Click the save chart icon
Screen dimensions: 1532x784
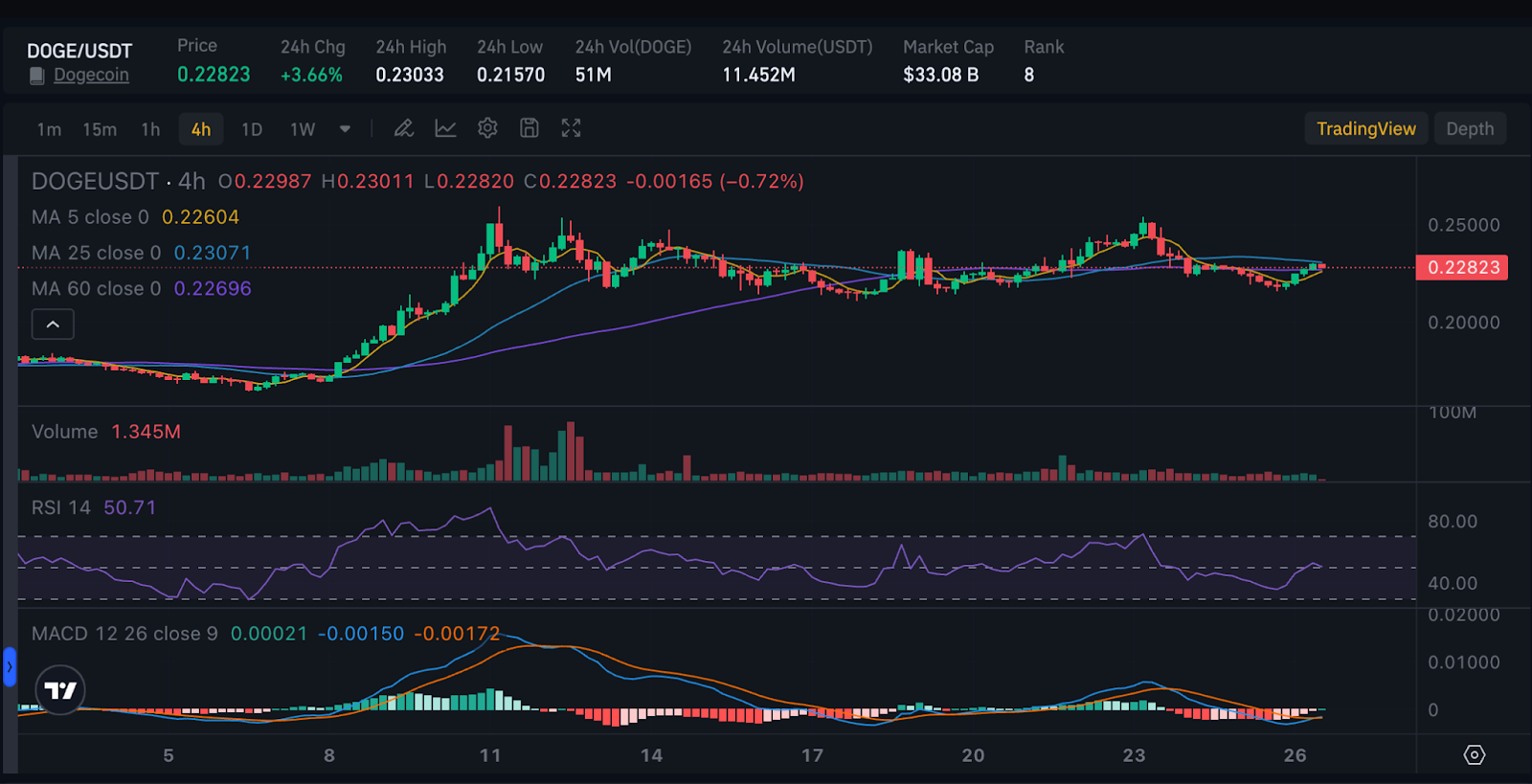pos(529,128)
